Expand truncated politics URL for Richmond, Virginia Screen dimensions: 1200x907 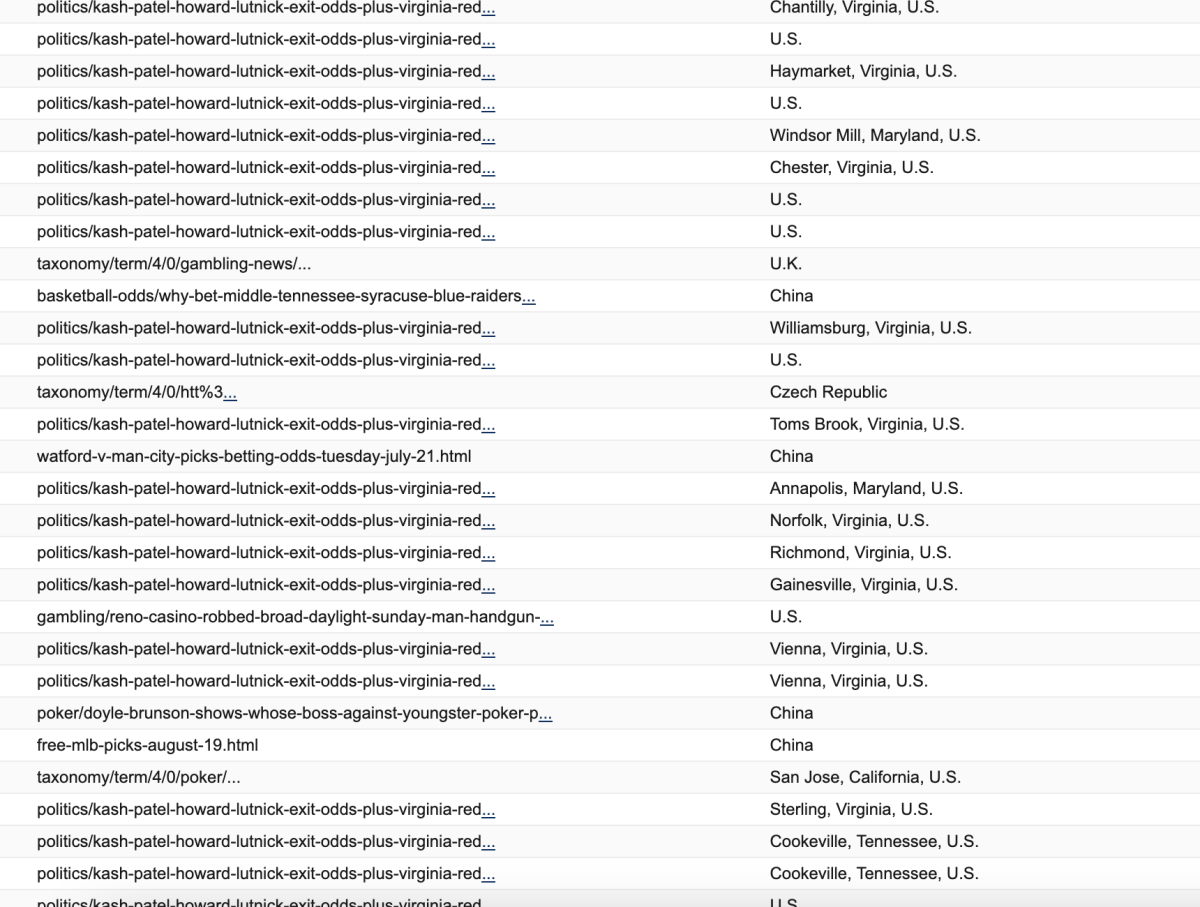pyautogui.click(x=488, y=553)
